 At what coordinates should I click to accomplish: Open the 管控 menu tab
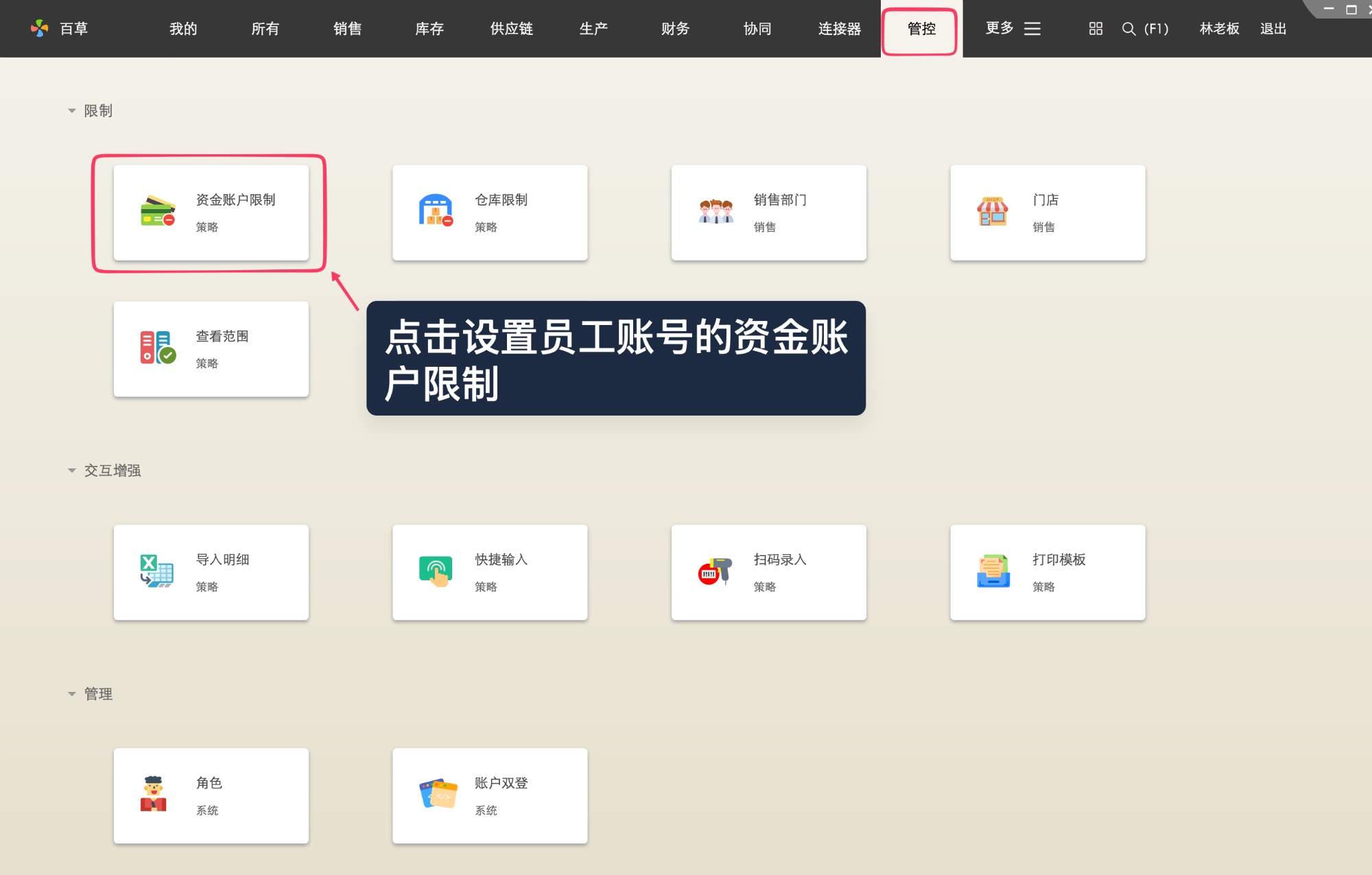920,29
